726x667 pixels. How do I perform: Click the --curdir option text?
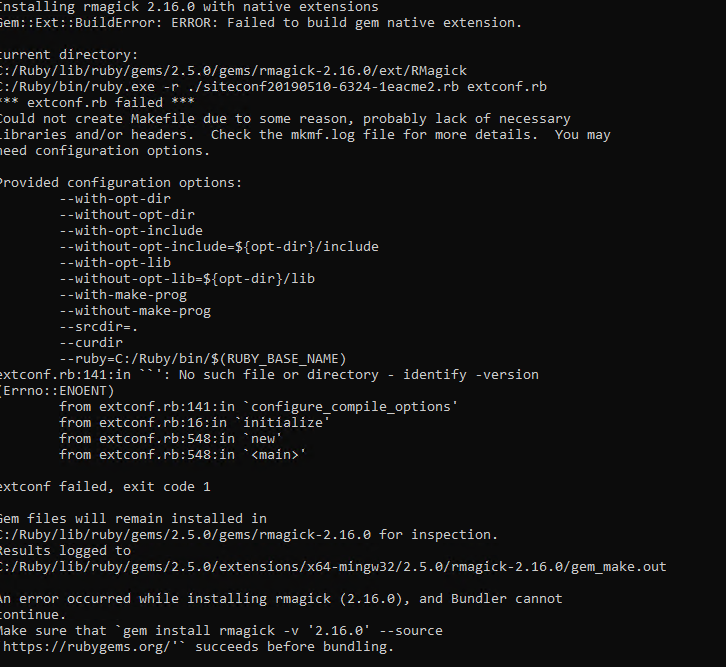click(x=91, y=343)
